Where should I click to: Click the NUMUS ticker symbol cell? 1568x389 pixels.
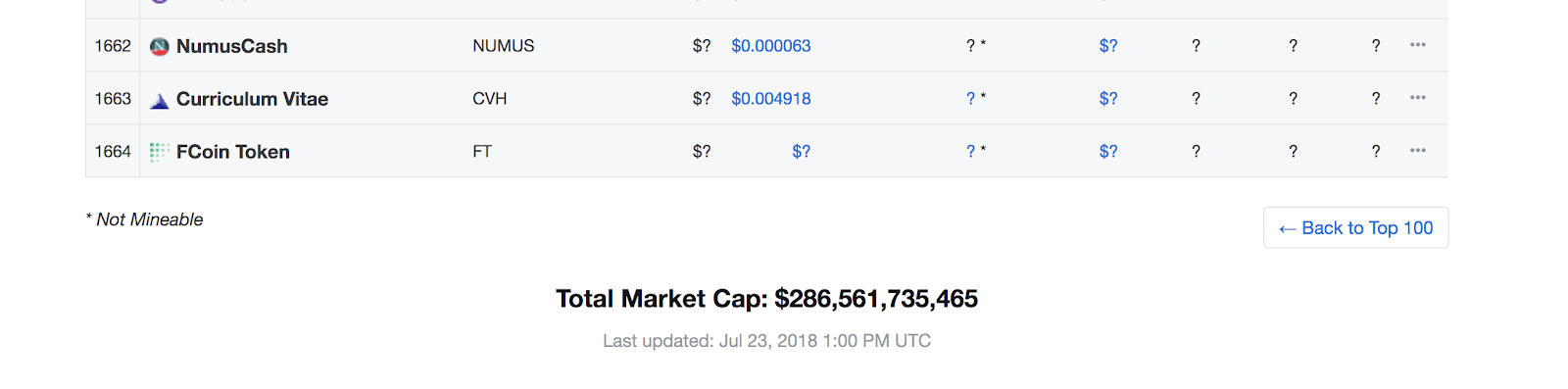point(504,46)
